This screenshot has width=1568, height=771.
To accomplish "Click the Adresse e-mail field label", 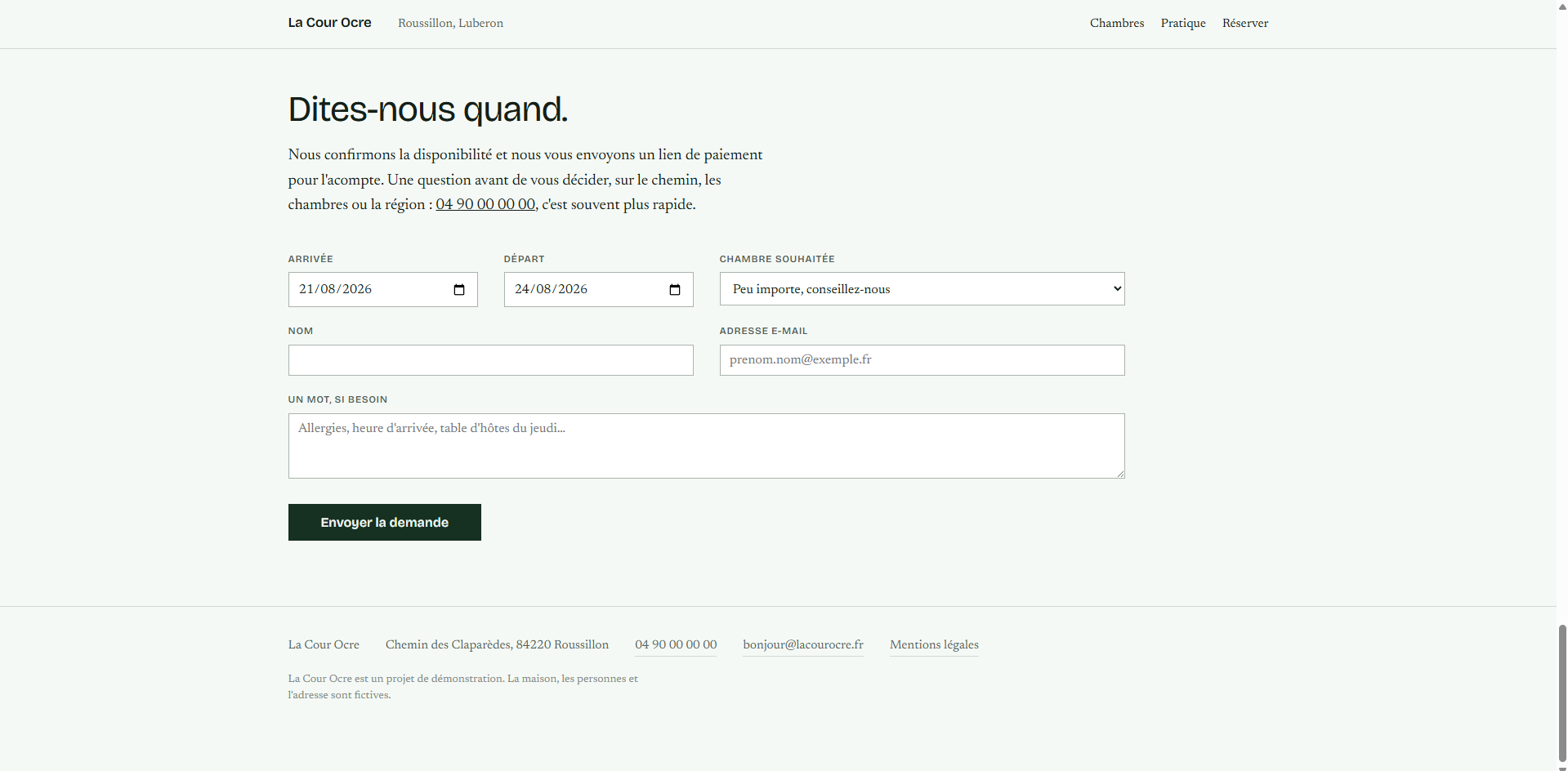I will tap(763, 331).
